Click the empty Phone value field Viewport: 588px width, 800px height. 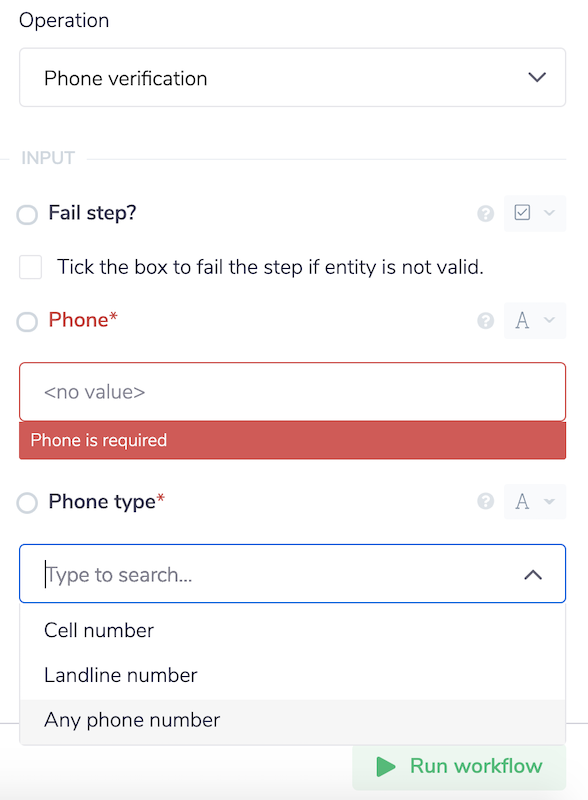tap(292, 392)
